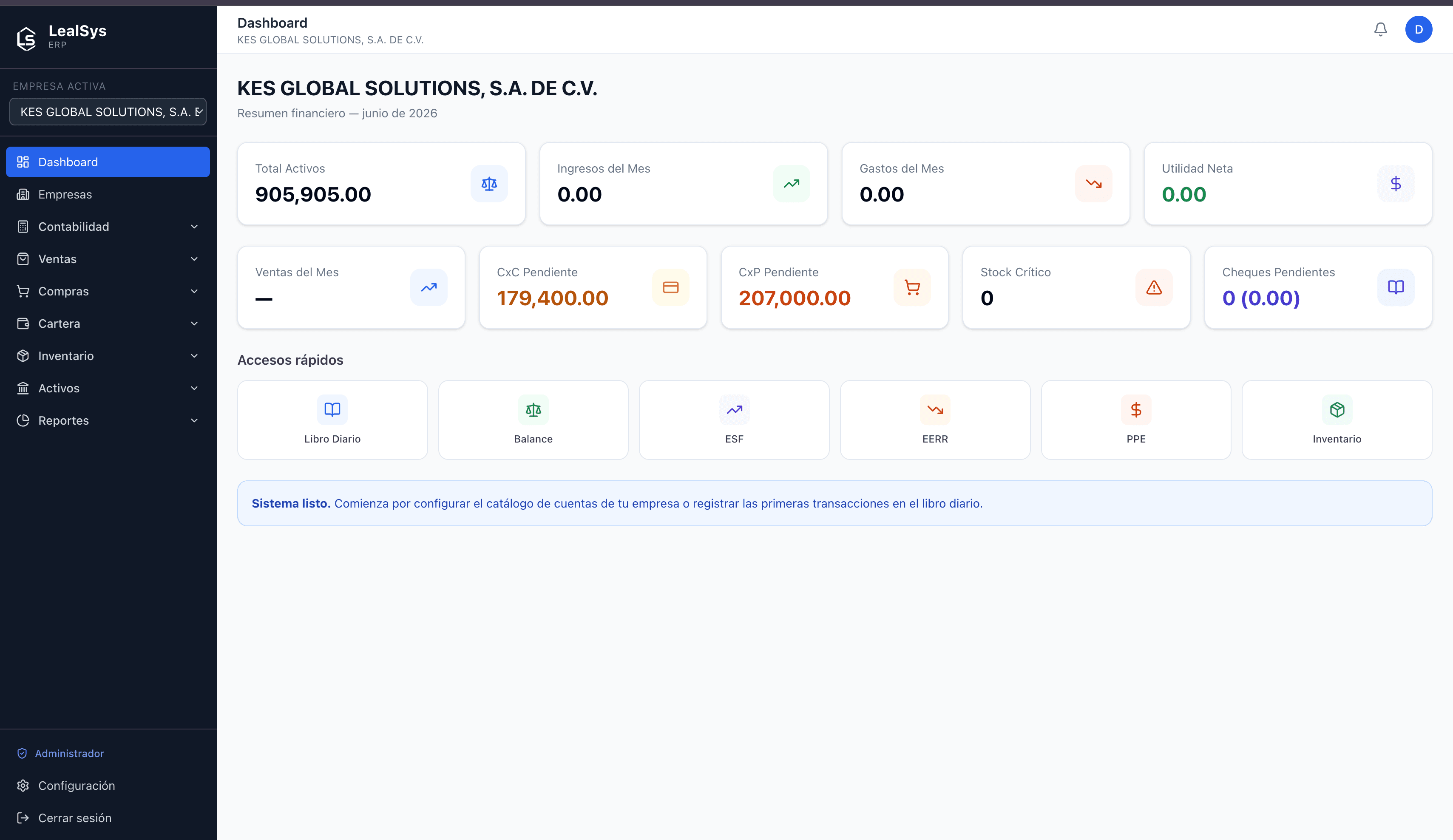Open the Activos sidebar menu item
The image size is (1453, 840).
(108, 388)
